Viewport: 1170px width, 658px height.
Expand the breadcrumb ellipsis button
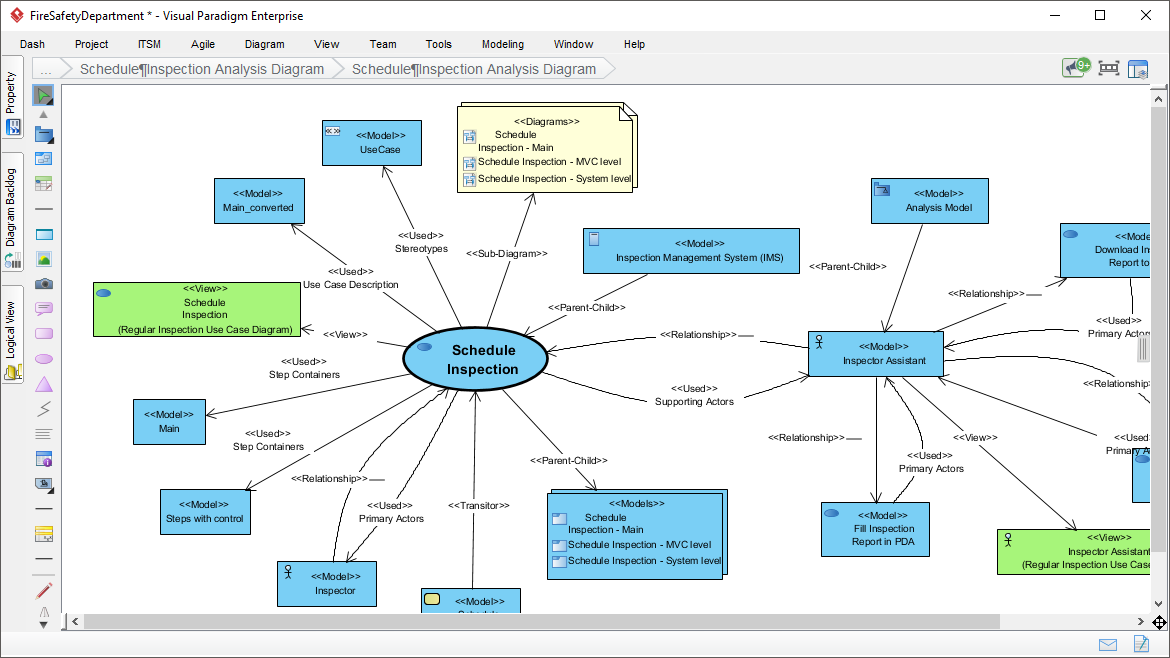point(46,69)
